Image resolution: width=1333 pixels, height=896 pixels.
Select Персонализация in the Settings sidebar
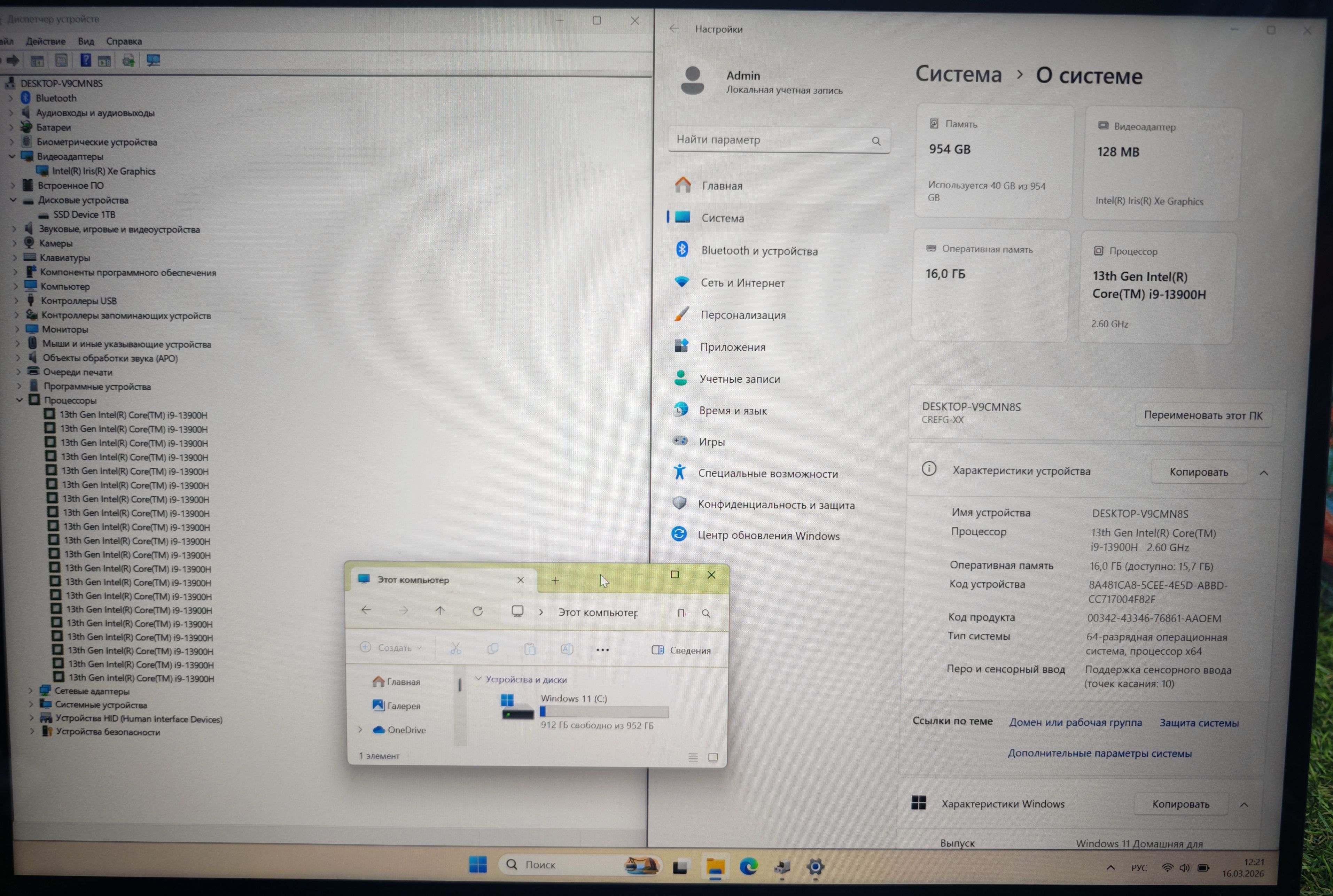743,315
